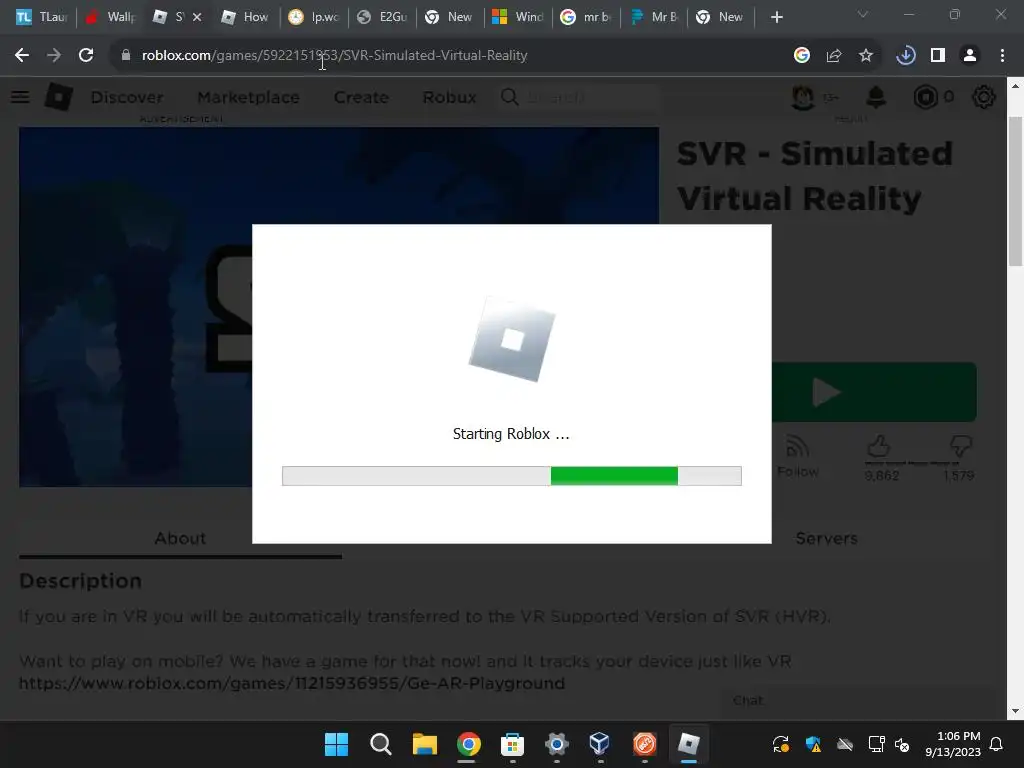The image size is (1024, 768).
Task: Open the Google icon in the address bar
Action: (x=802, y=56)
